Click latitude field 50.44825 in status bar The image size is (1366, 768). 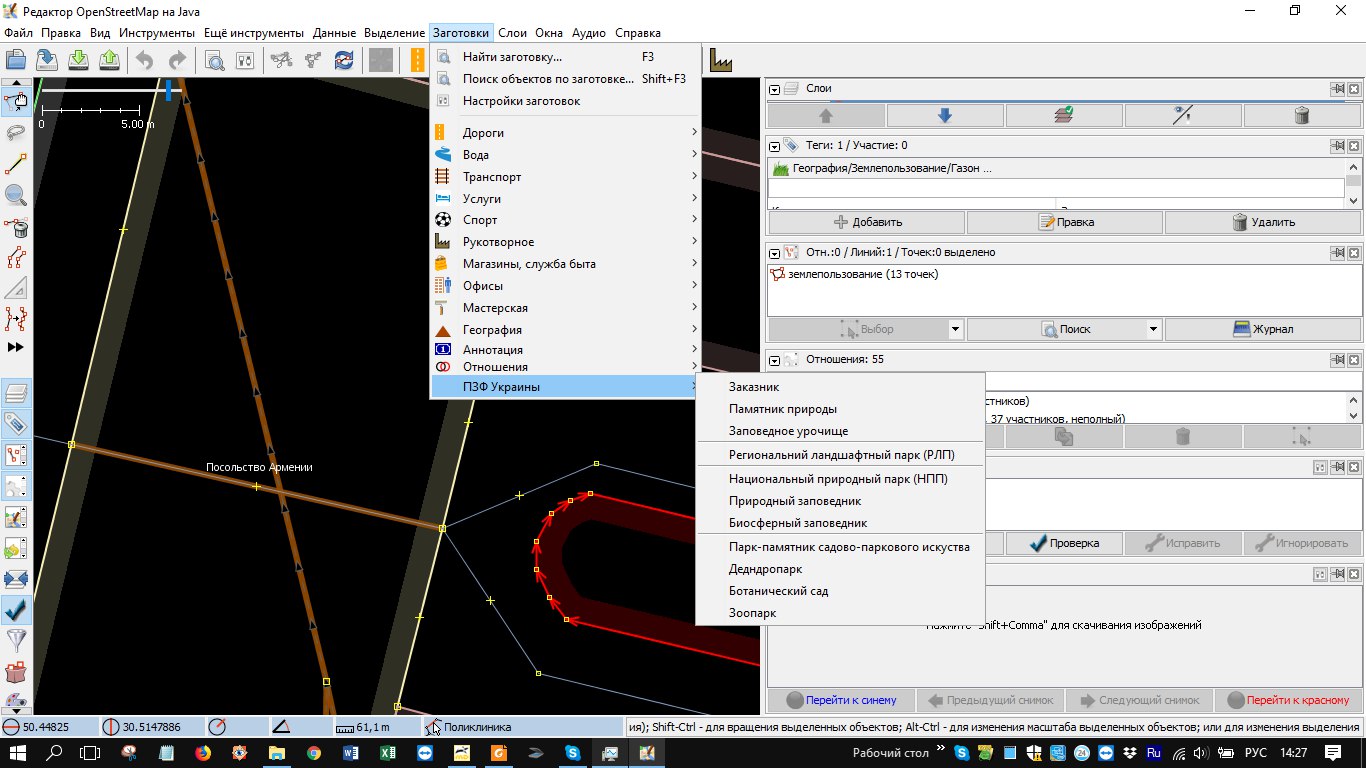coord(50,727)
